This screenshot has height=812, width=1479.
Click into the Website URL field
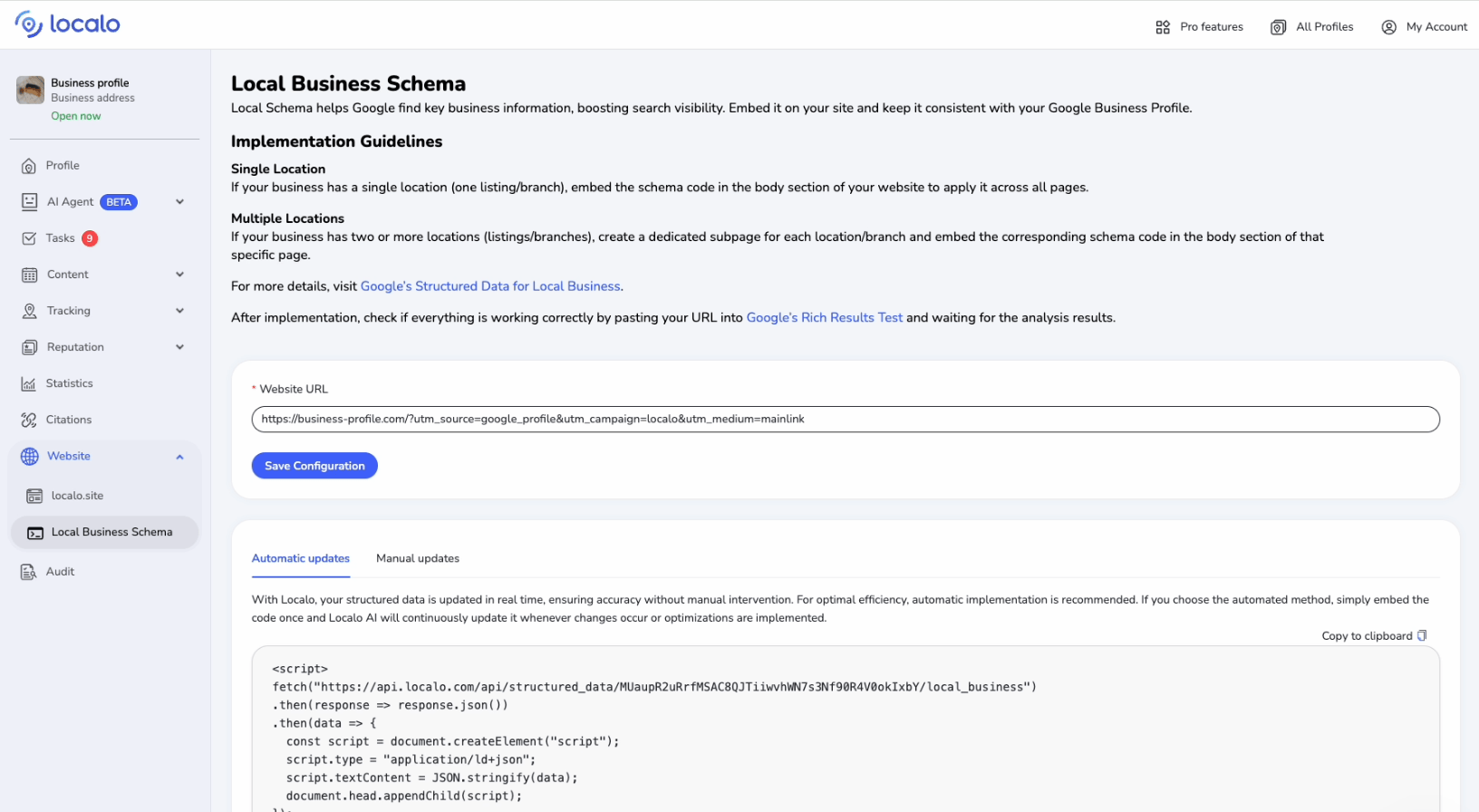(x=845, y=420)
